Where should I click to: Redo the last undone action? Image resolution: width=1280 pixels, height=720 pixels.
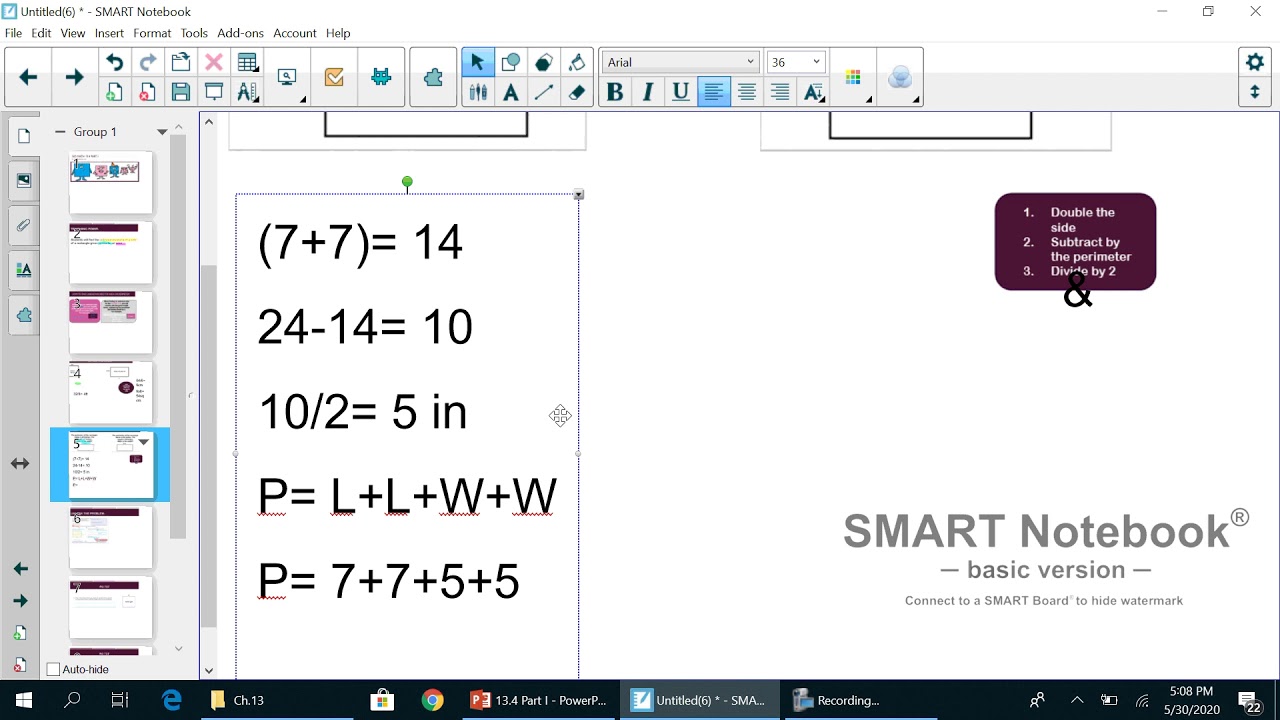pyautogui.click(x=148, y=63)
